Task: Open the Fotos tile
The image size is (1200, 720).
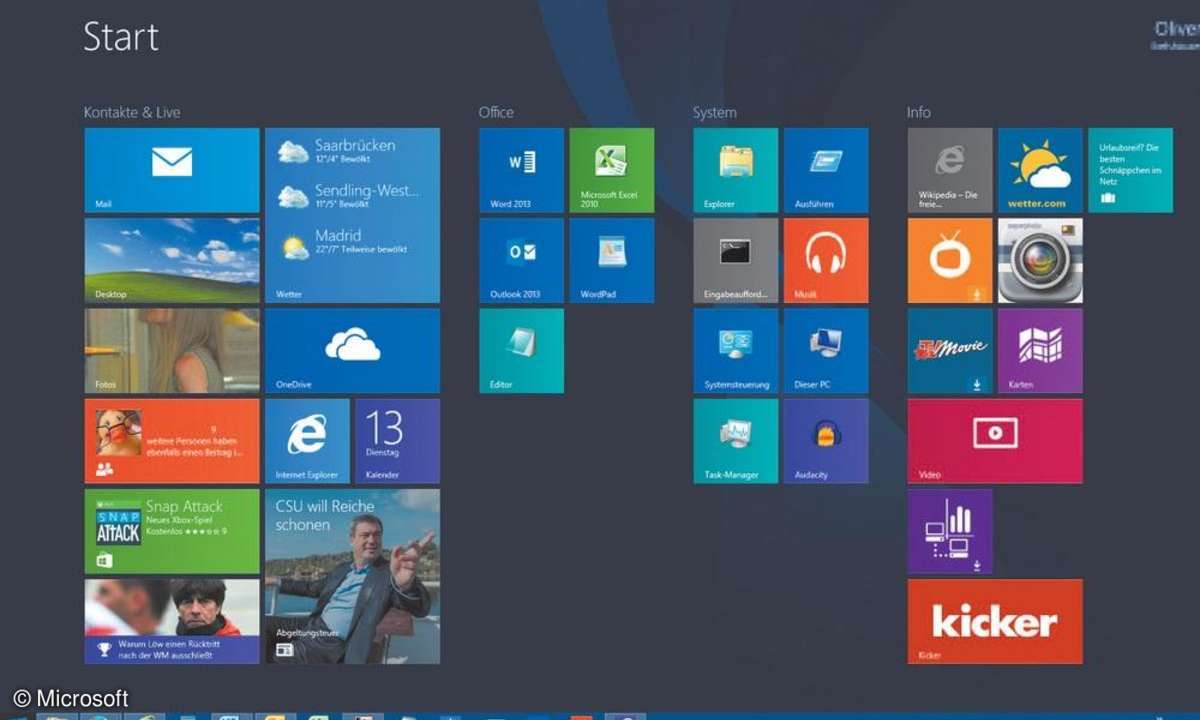Action: coord(172,350)
